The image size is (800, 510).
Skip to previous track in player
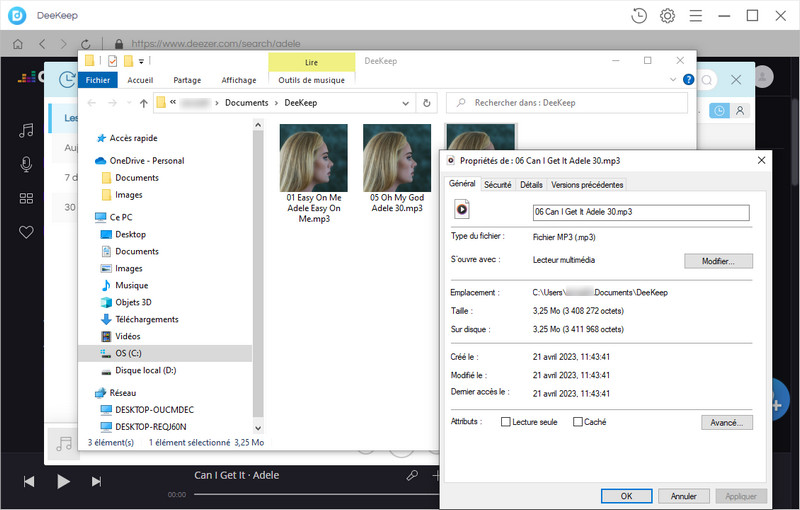29,481
